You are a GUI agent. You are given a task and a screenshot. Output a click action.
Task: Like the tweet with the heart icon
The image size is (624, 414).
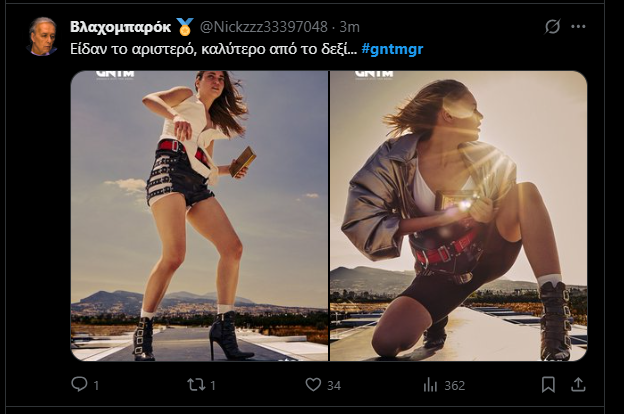coord(312,384)
